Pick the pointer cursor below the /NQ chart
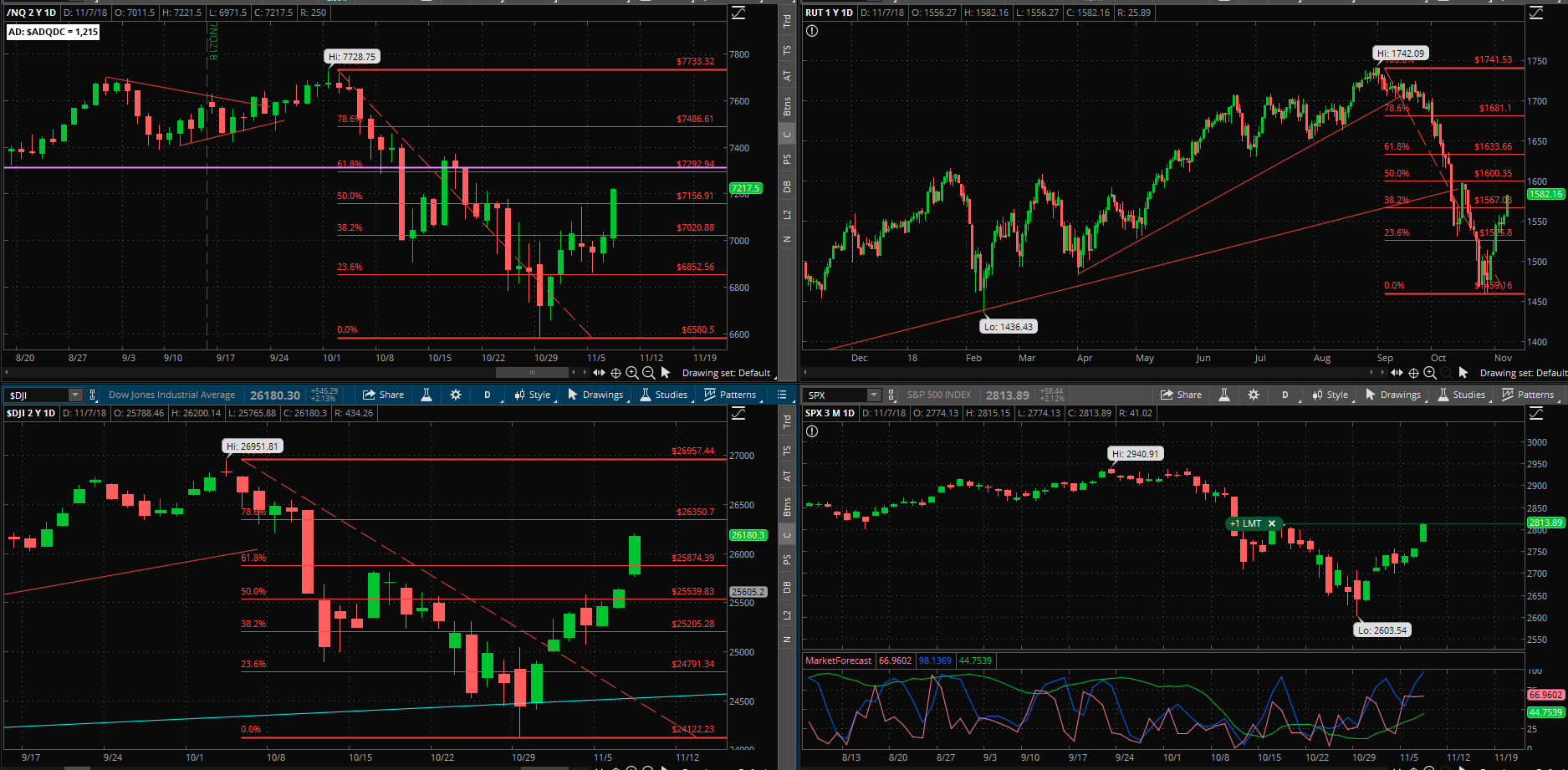 [666, 372]
